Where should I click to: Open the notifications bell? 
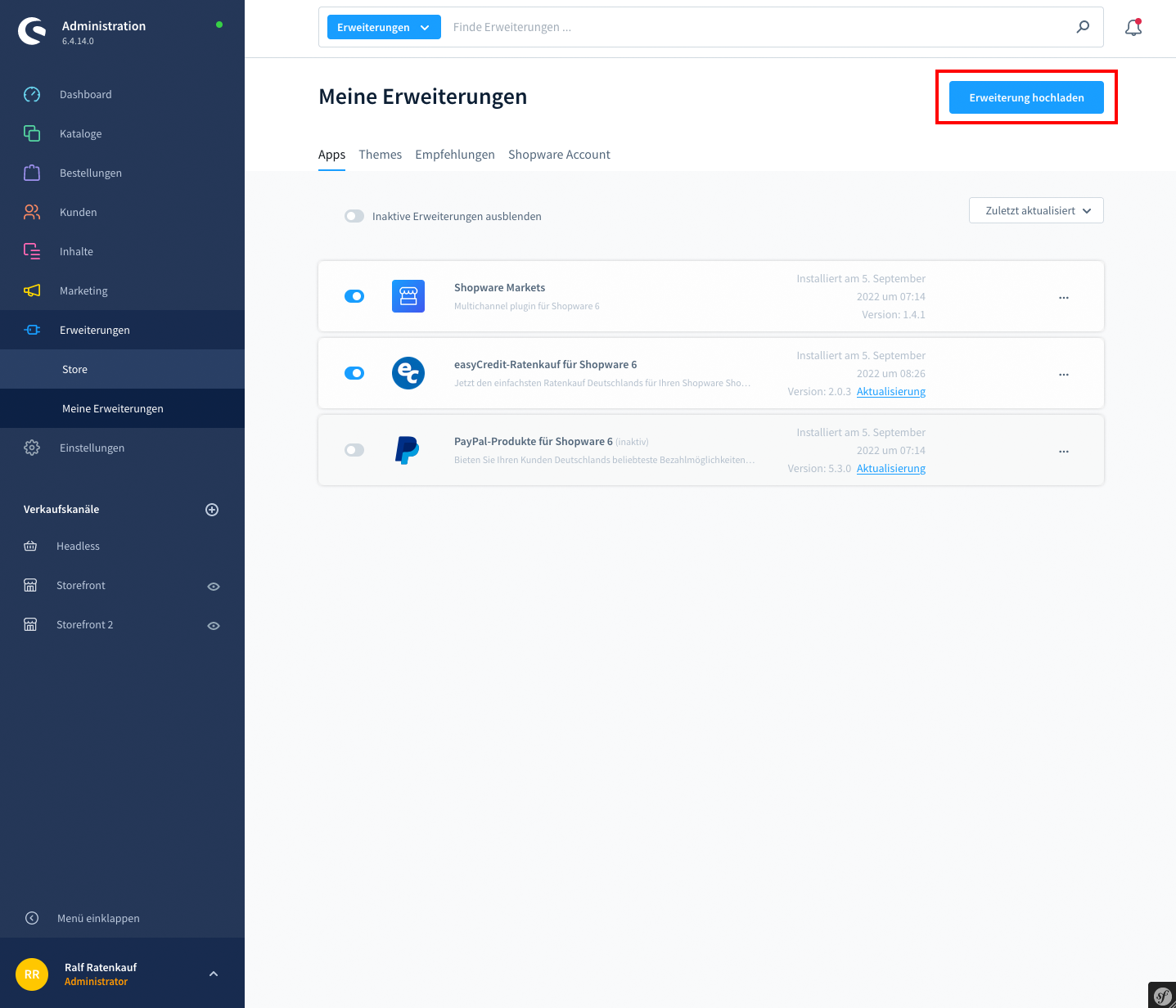(1133, 28)
